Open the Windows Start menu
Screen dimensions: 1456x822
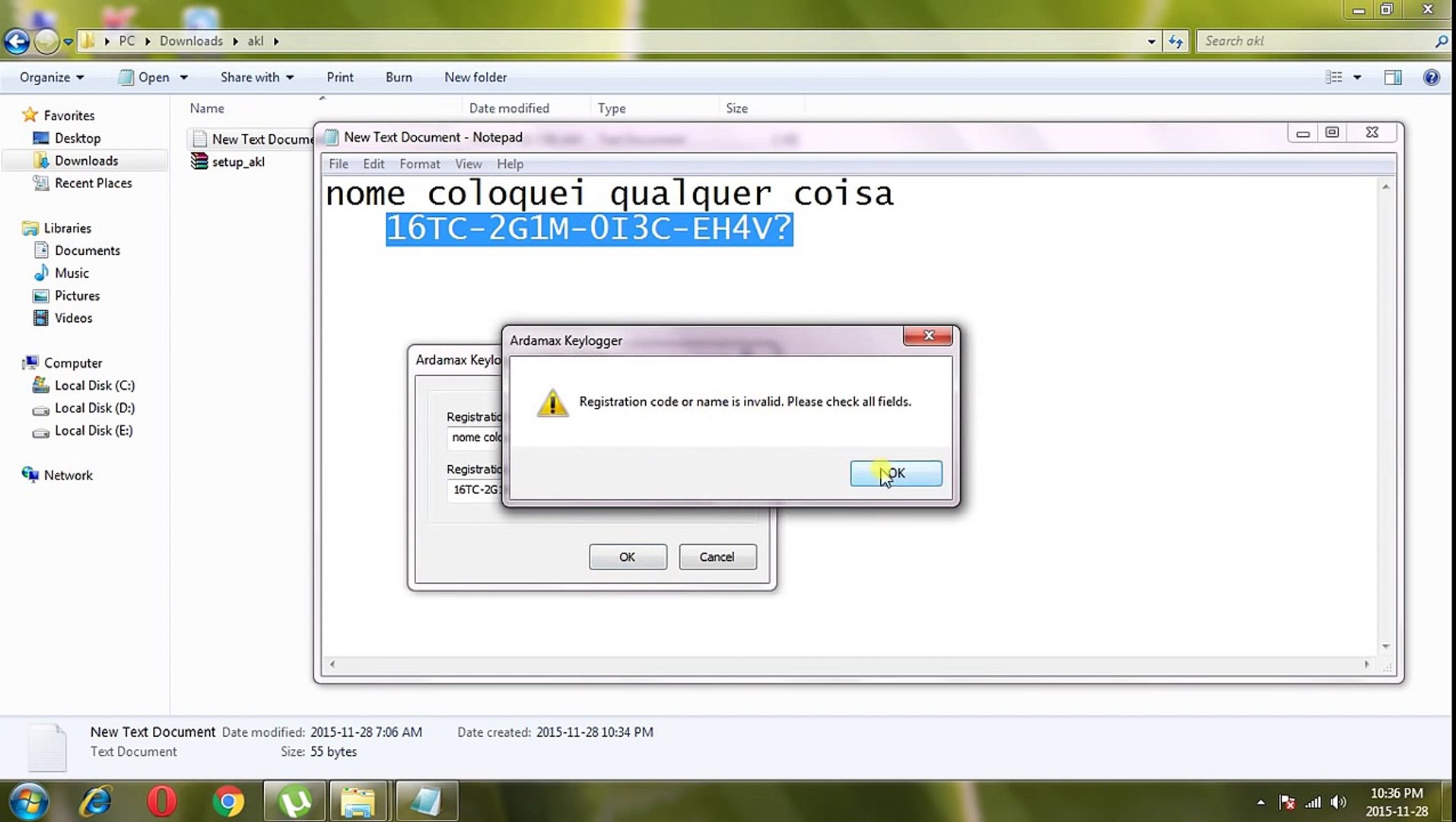[29, 801]
